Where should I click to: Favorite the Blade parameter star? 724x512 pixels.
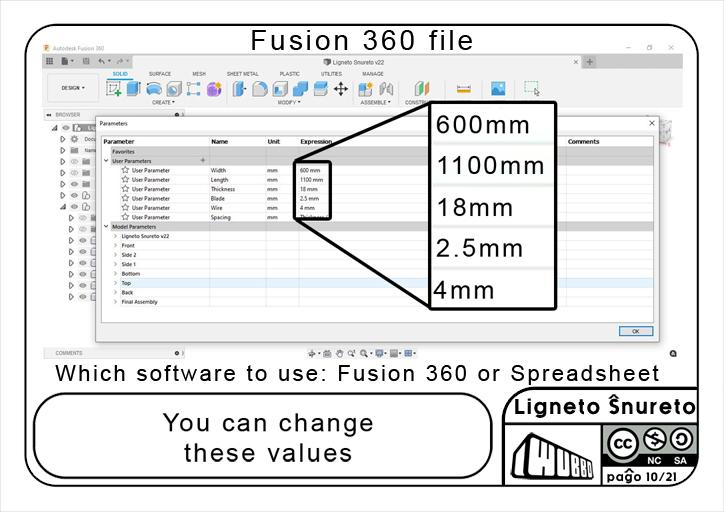click(x=125, y=198)
